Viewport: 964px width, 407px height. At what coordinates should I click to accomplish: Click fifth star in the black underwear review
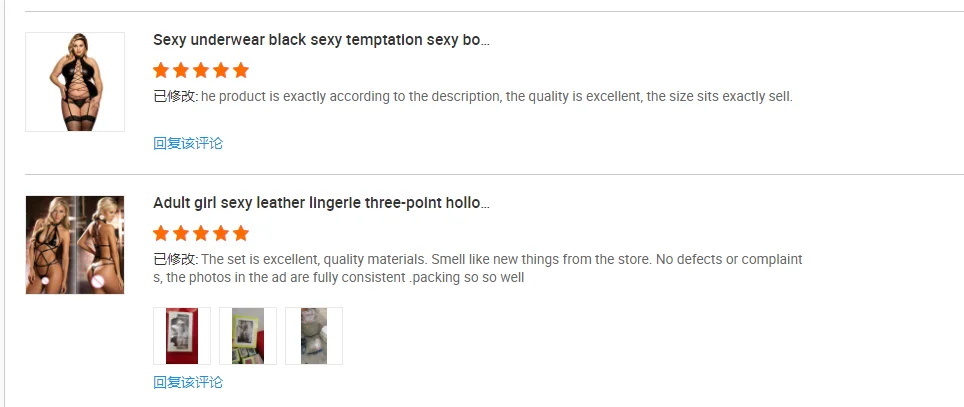pos(240,71)
